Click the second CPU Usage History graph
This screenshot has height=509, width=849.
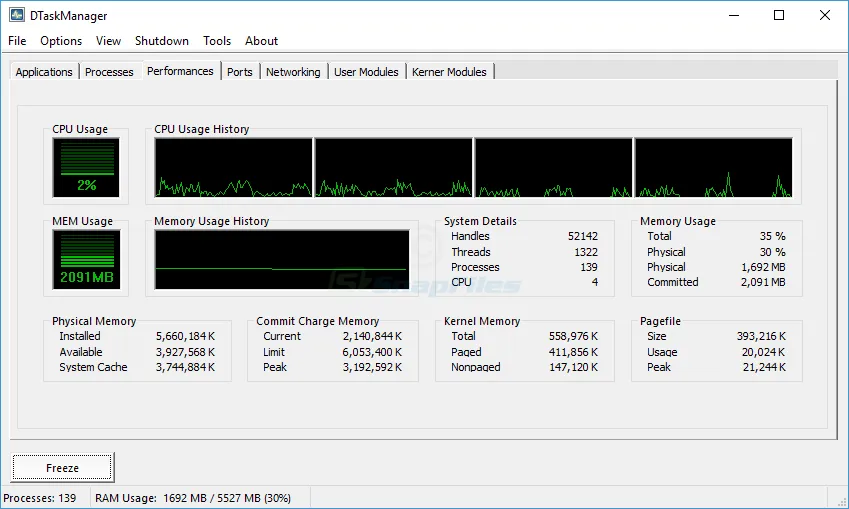tap(394, 167)
